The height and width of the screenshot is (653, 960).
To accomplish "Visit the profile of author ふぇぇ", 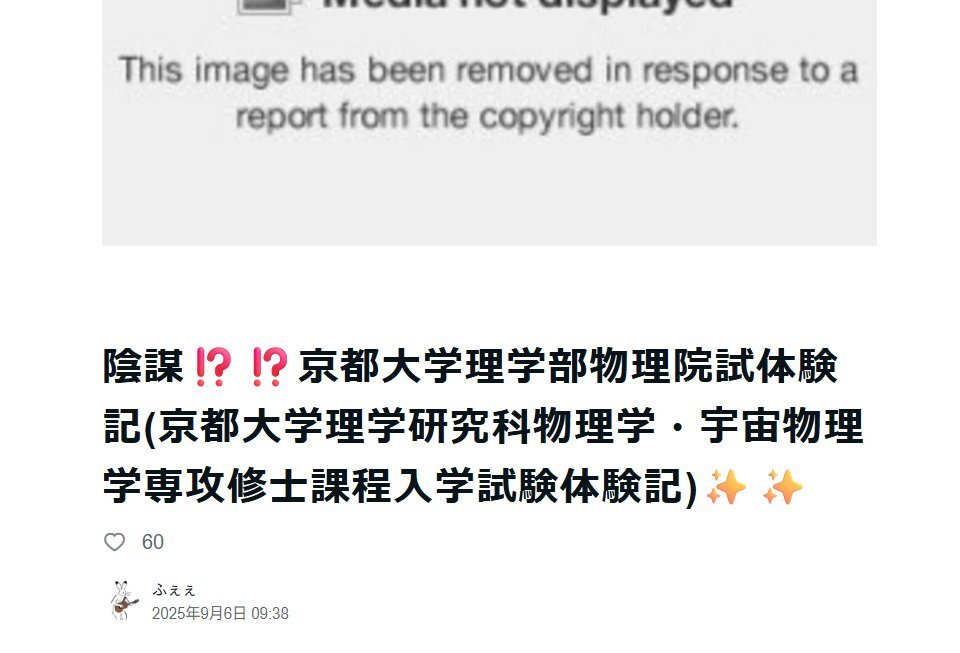I will 174,590.
